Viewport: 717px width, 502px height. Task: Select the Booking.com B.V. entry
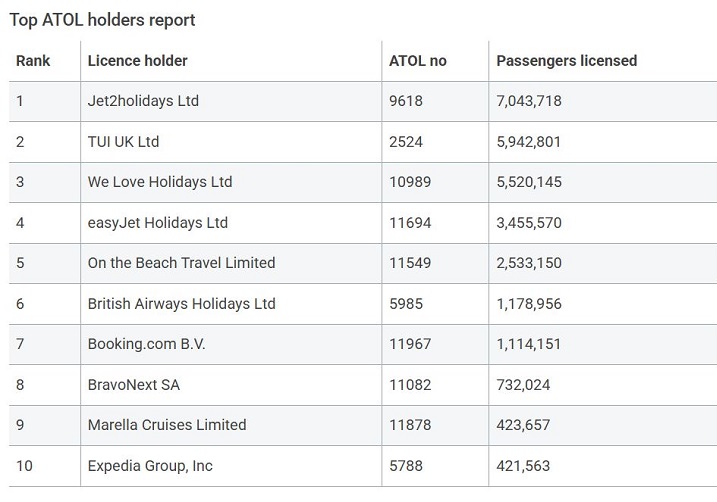(146, 344)
